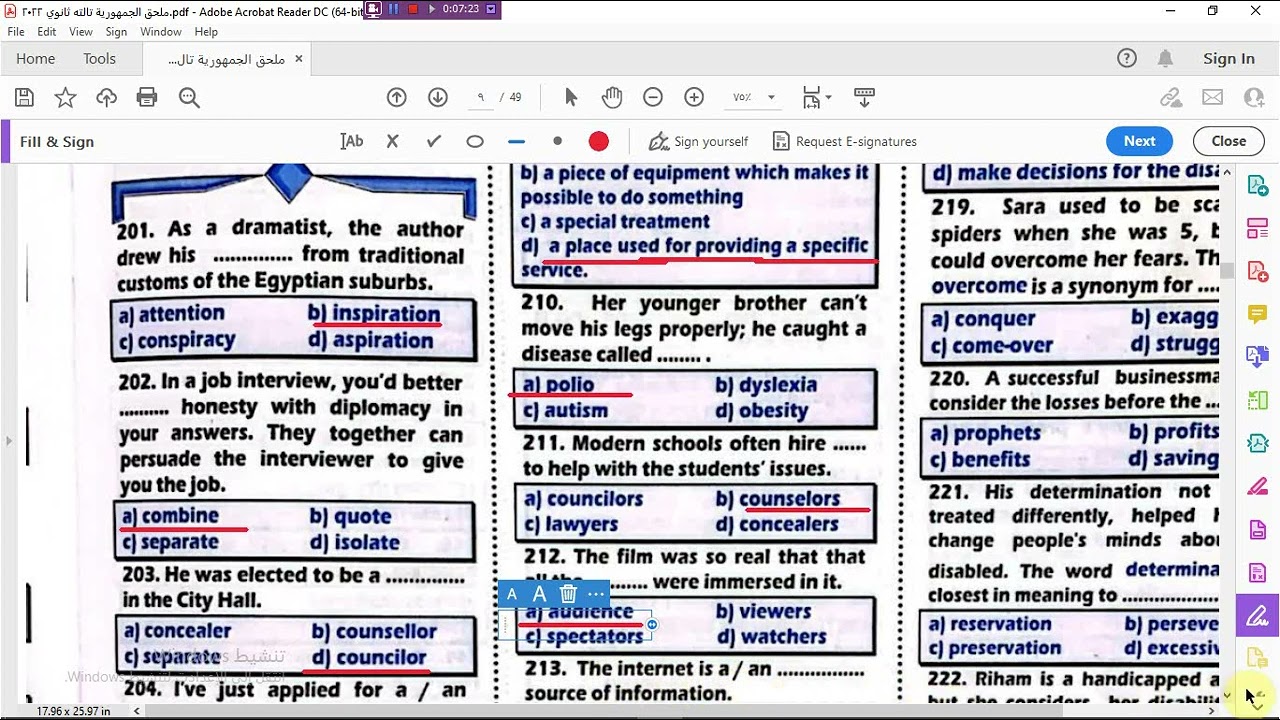1280x720 pixels.
Task: Click the scrolling mode download-style icon
Action: click(865, 97)
